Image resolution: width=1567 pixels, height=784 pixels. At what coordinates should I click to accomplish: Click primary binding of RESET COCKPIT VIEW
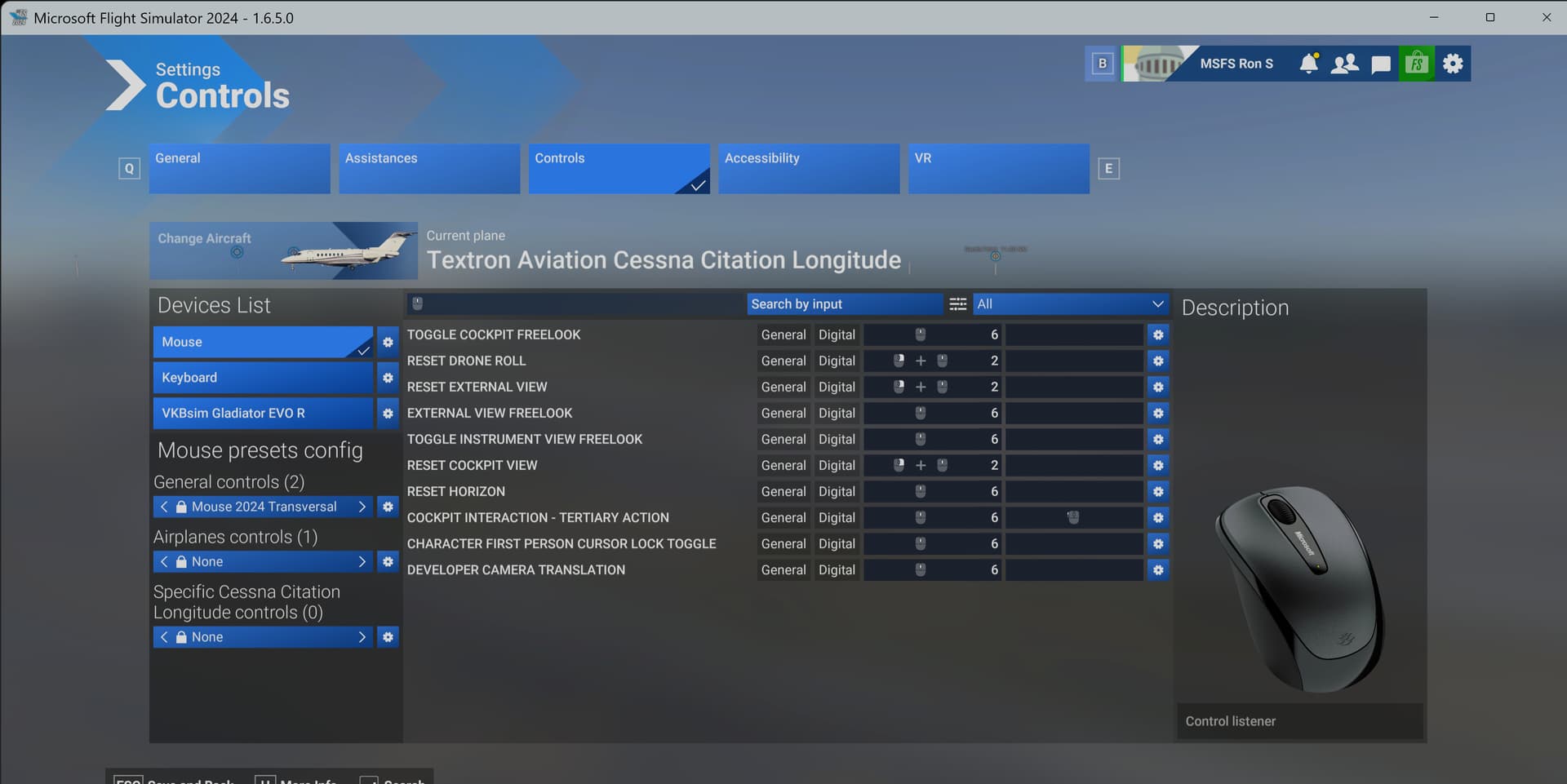(x=933, y=465)
